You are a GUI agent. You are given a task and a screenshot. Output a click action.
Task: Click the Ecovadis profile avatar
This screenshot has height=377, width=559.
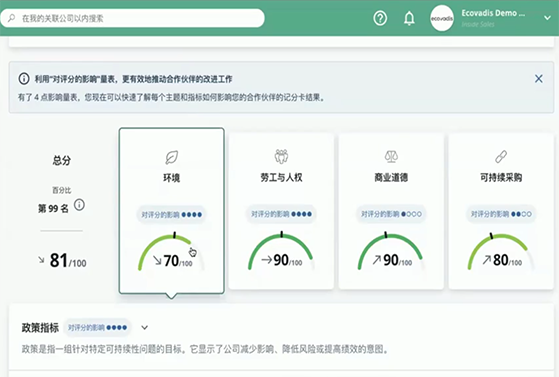tap(442, 18)
